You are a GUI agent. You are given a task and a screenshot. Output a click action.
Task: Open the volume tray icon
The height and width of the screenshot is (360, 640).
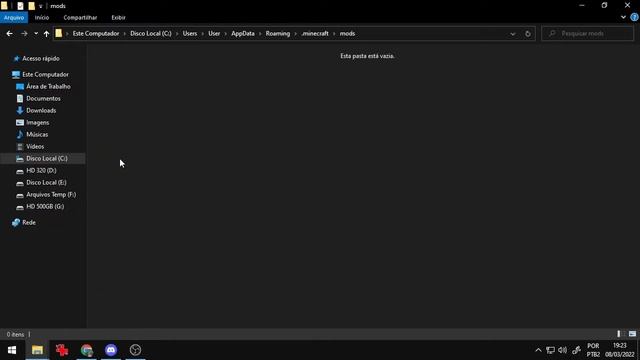(x=562, y=350)
